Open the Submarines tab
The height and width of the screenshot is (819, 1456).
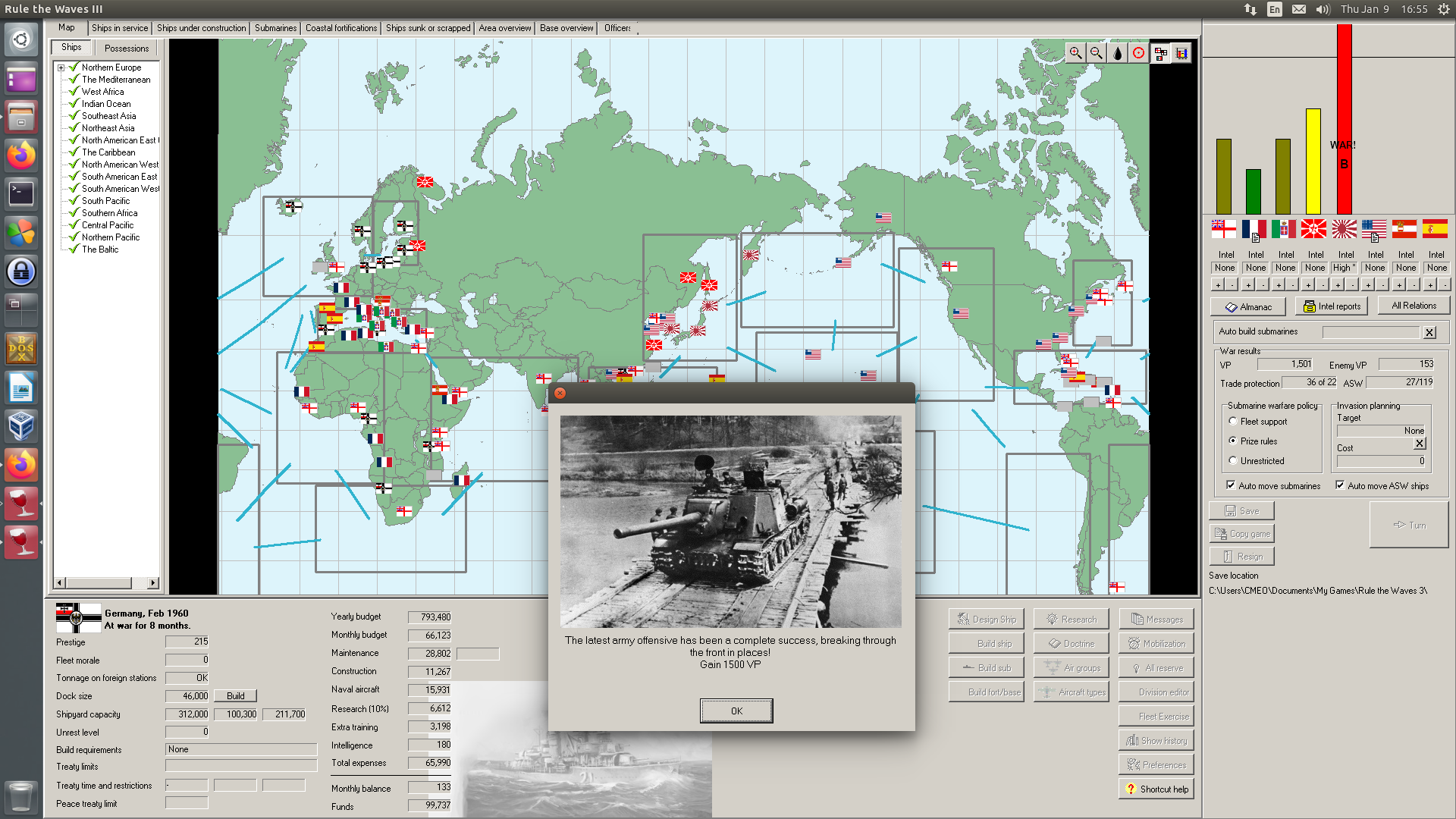tap(275, 28)
